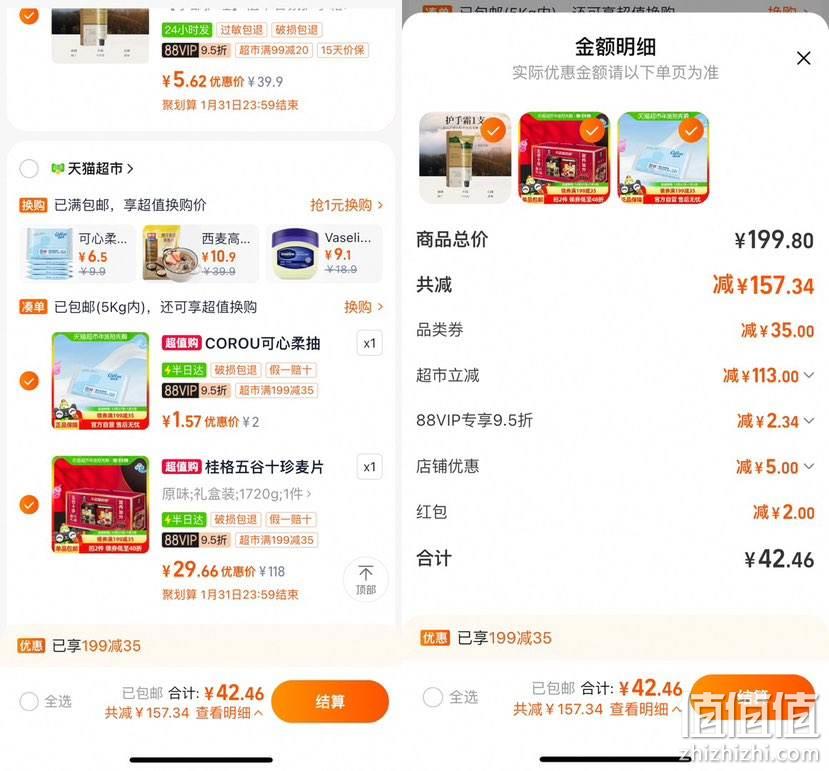Tap the orange 结算 checkout button
829x771 pixels.
click(330, 702)
